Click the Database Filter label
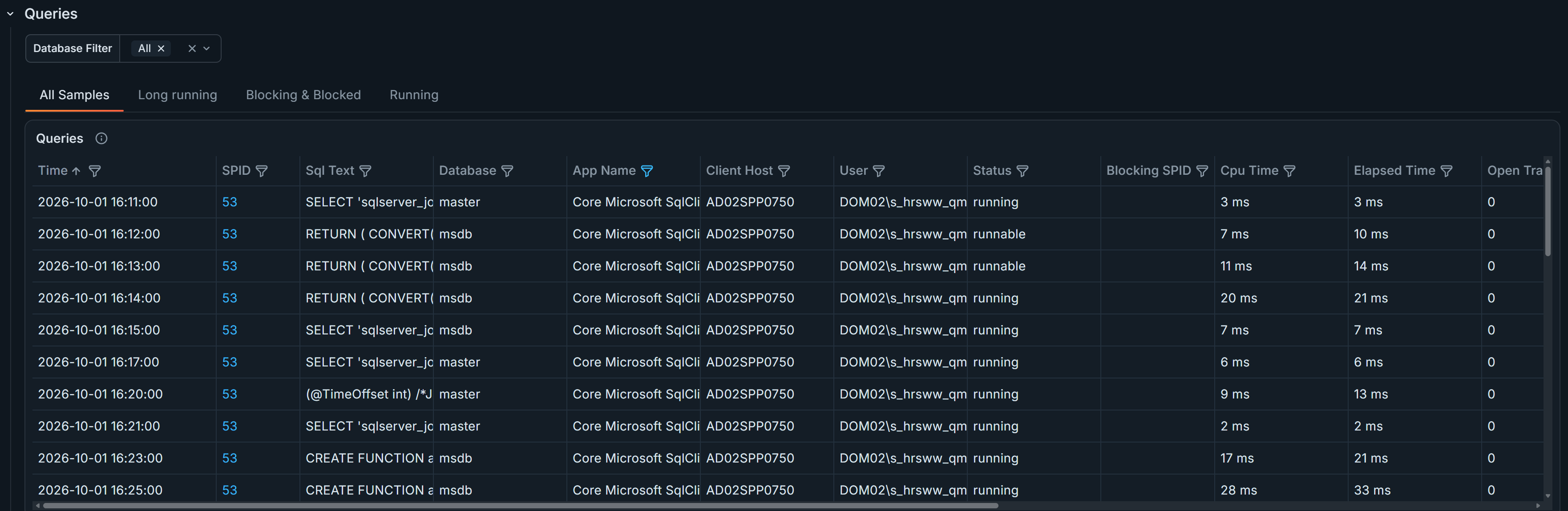This screenshot has height=511, width=1568. pyautogui.click(x=73, y=48)
